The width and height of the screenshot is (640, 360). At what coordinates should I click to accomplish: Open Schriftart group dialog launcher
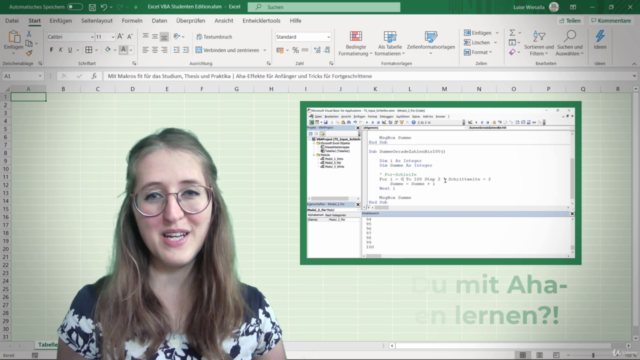(134, 63)
